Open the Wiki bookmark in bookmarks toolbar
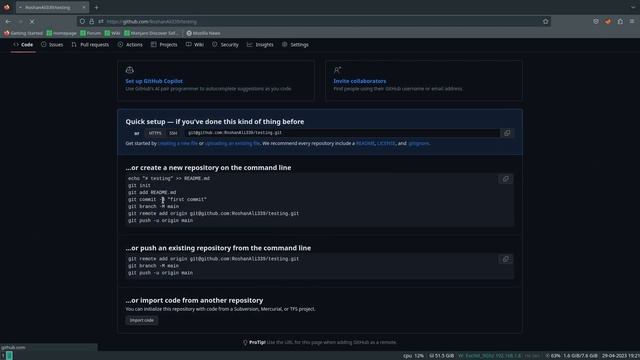The image size is (640, 360). (112, 33)
